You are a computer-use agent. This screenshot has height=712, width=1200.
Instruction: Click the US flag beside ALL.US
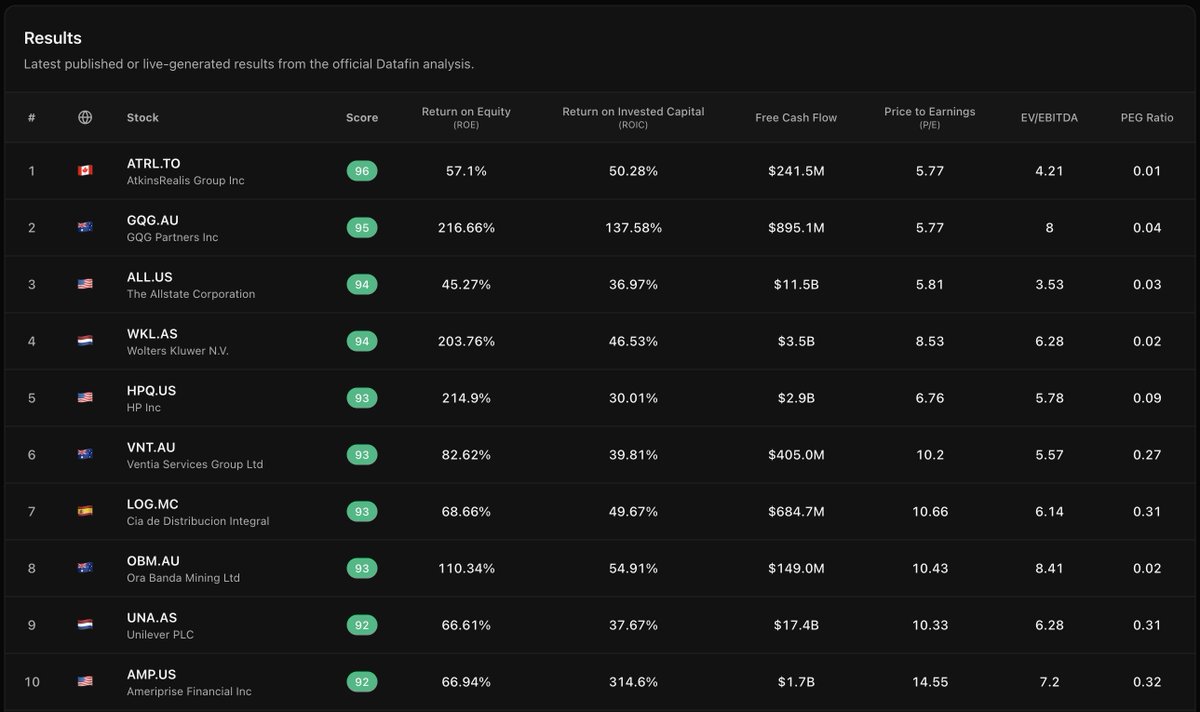pyautogui.click(x=85, y=285)
